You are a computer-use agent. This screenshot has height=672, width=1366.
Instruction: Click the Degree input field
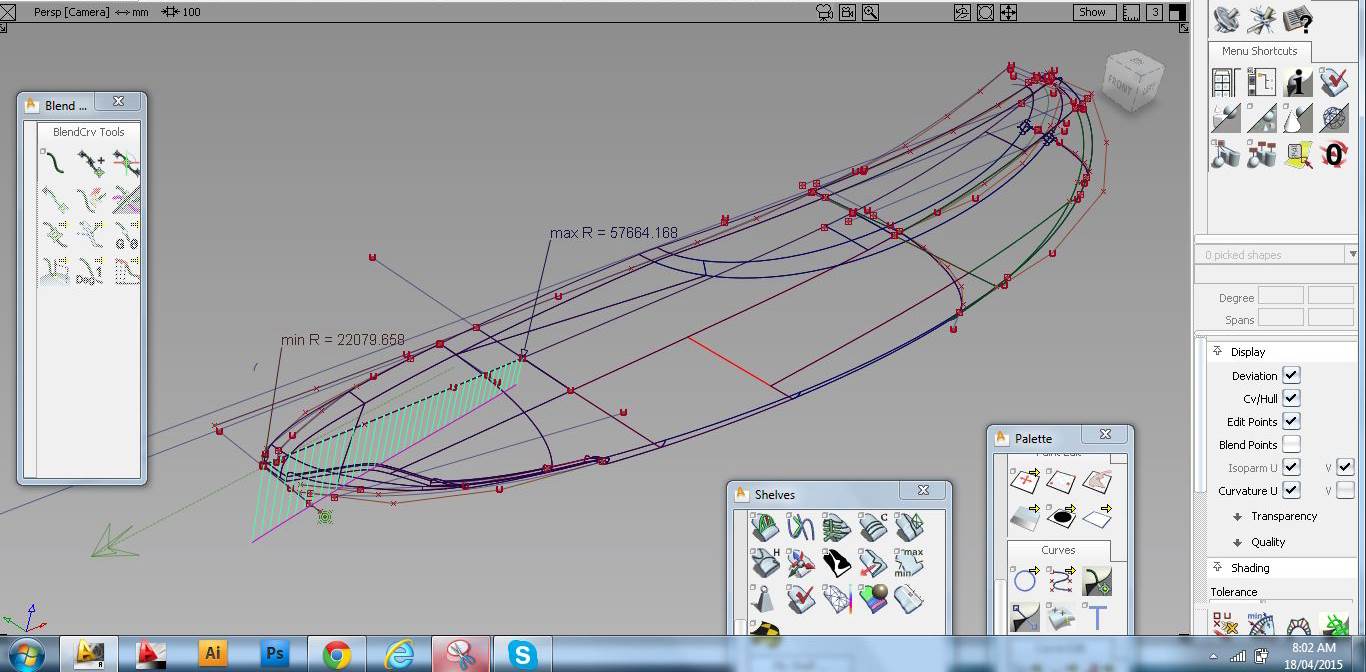(x=1280, y=297)
